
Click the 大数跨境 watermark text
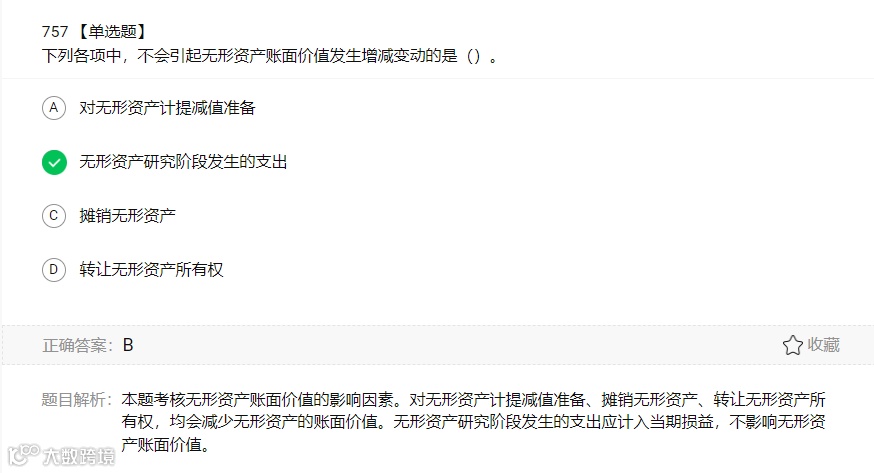(x=79, y=456)
